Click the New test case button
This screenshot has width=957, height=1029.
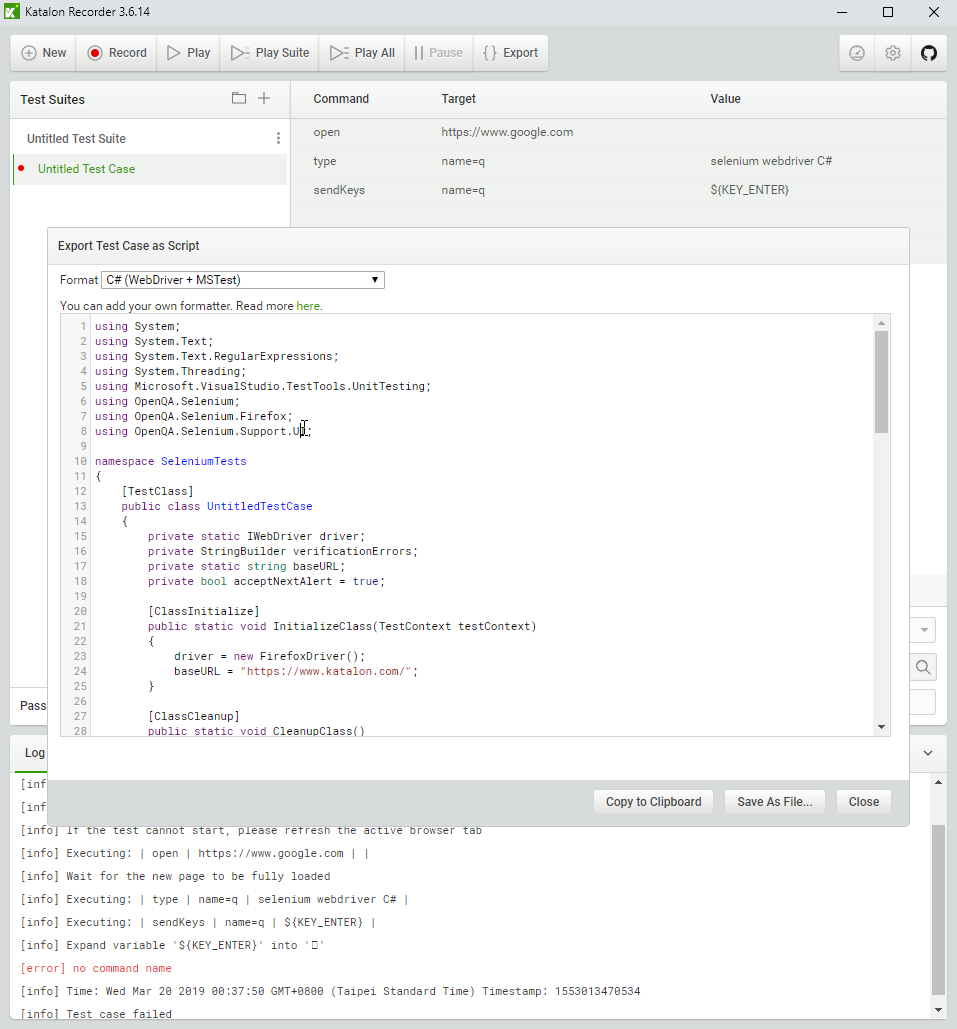[43, 53]
